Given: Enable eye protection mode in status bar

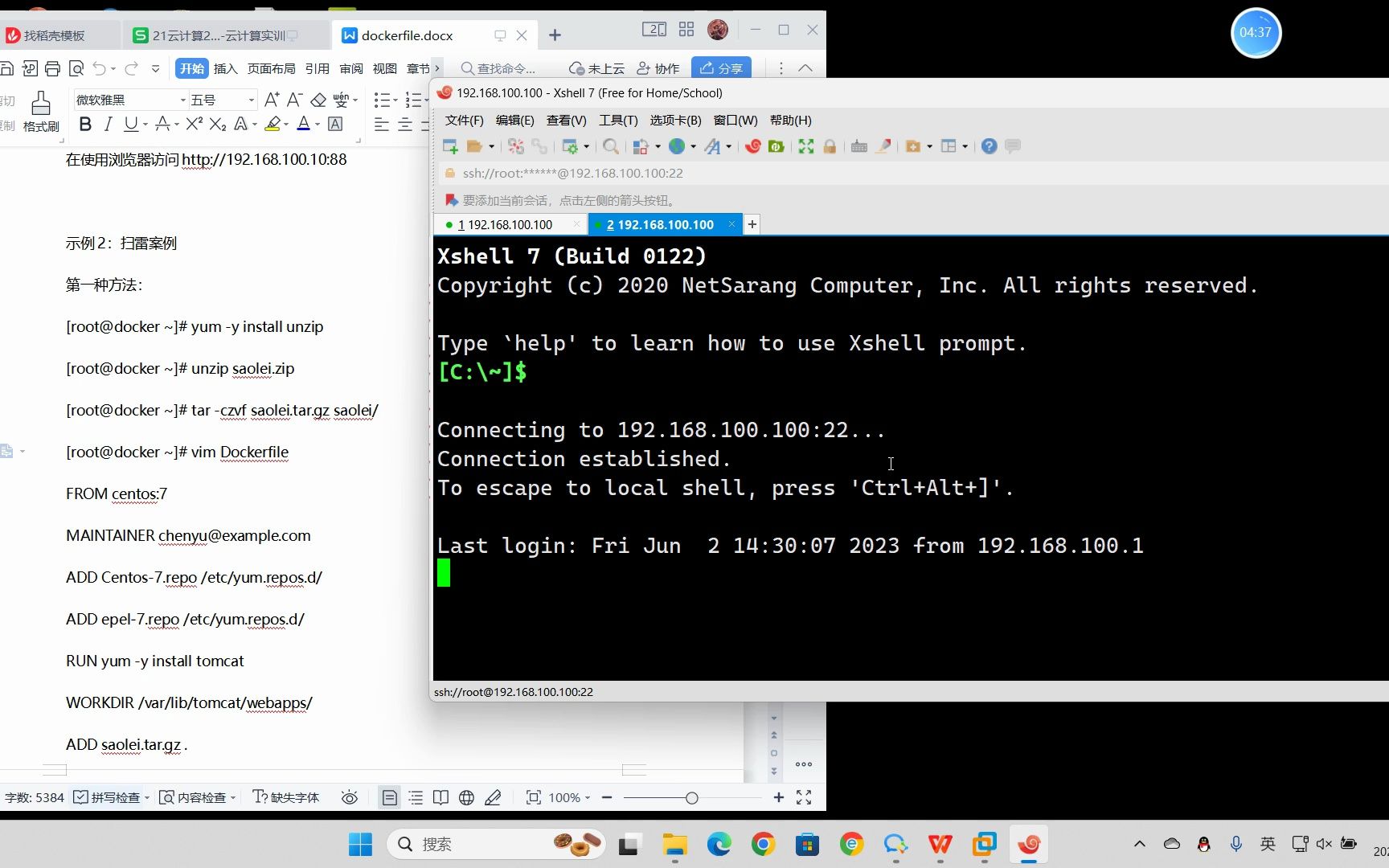Looking at the screenshot, I should point(350,797).
